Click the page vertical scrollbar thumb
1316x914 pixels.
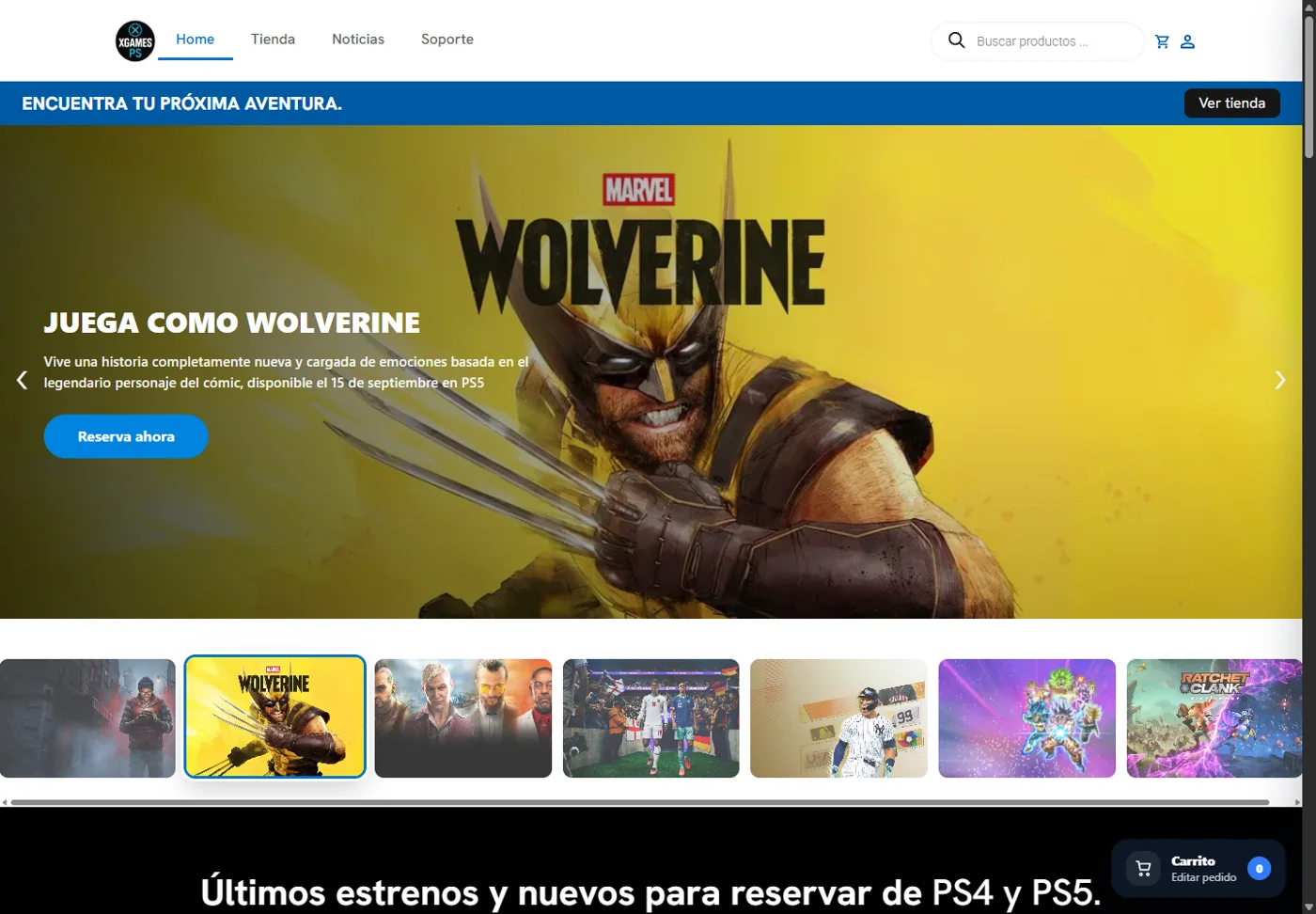click(1308, 87)
